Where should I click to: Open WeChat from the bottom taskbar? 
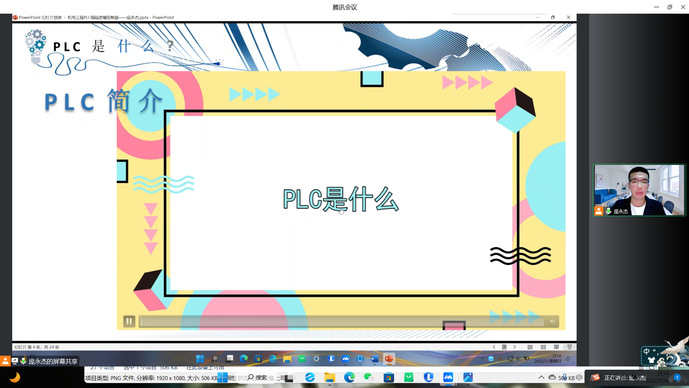(369, 377)
